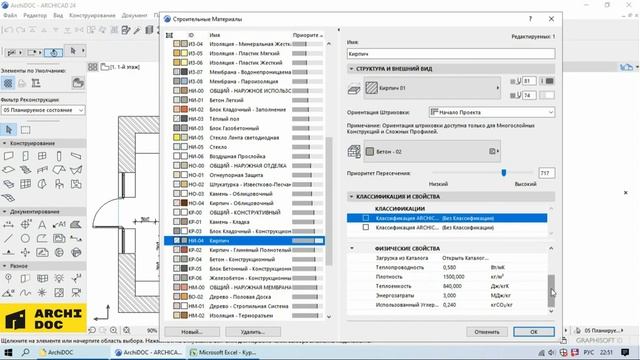The height and width of the screenshot is (360, 640).
Task: Open the Вид menu
Action: point(58,16)
